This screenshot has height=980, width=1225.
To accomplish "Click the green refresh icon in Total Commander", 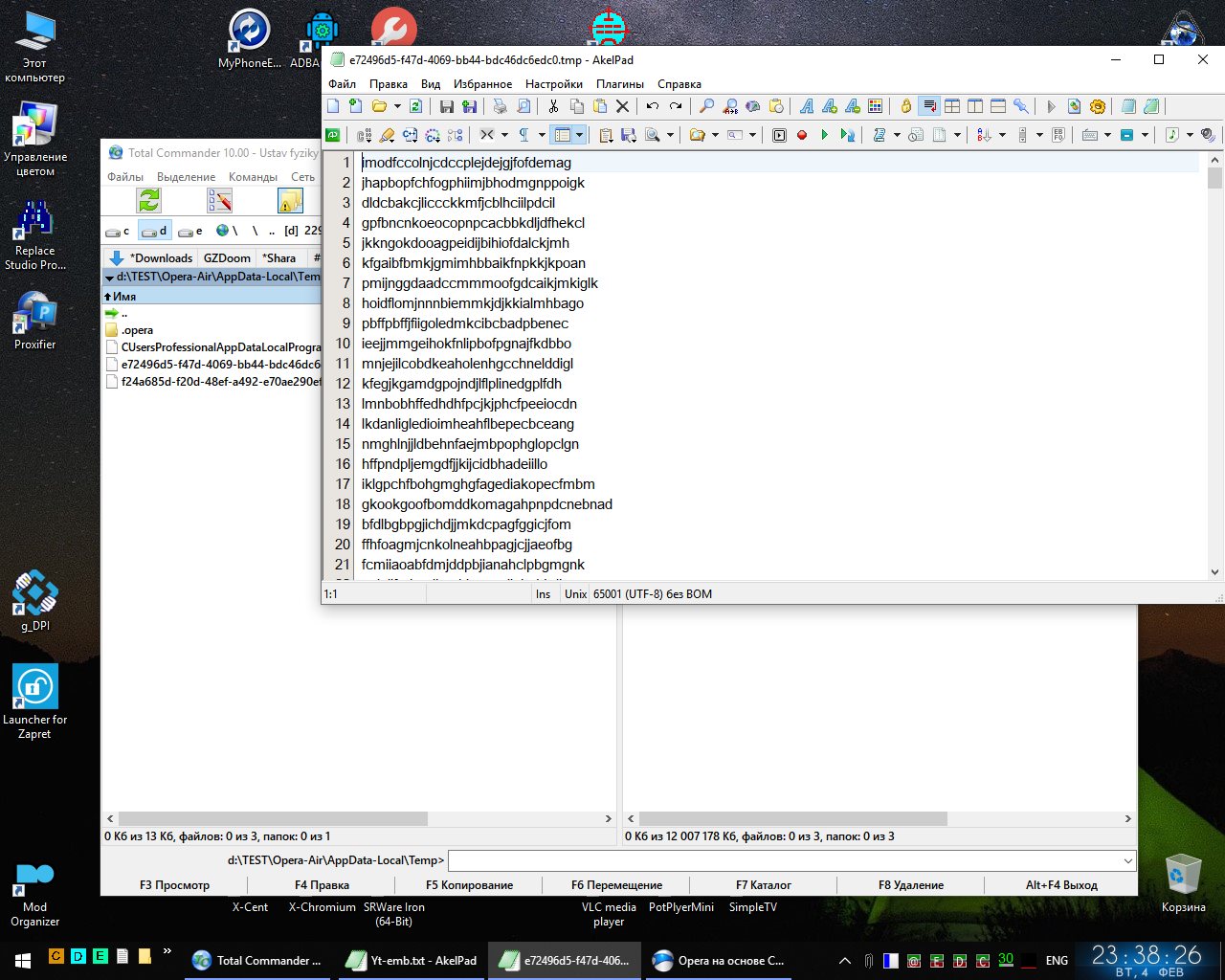I will [148, 200].
